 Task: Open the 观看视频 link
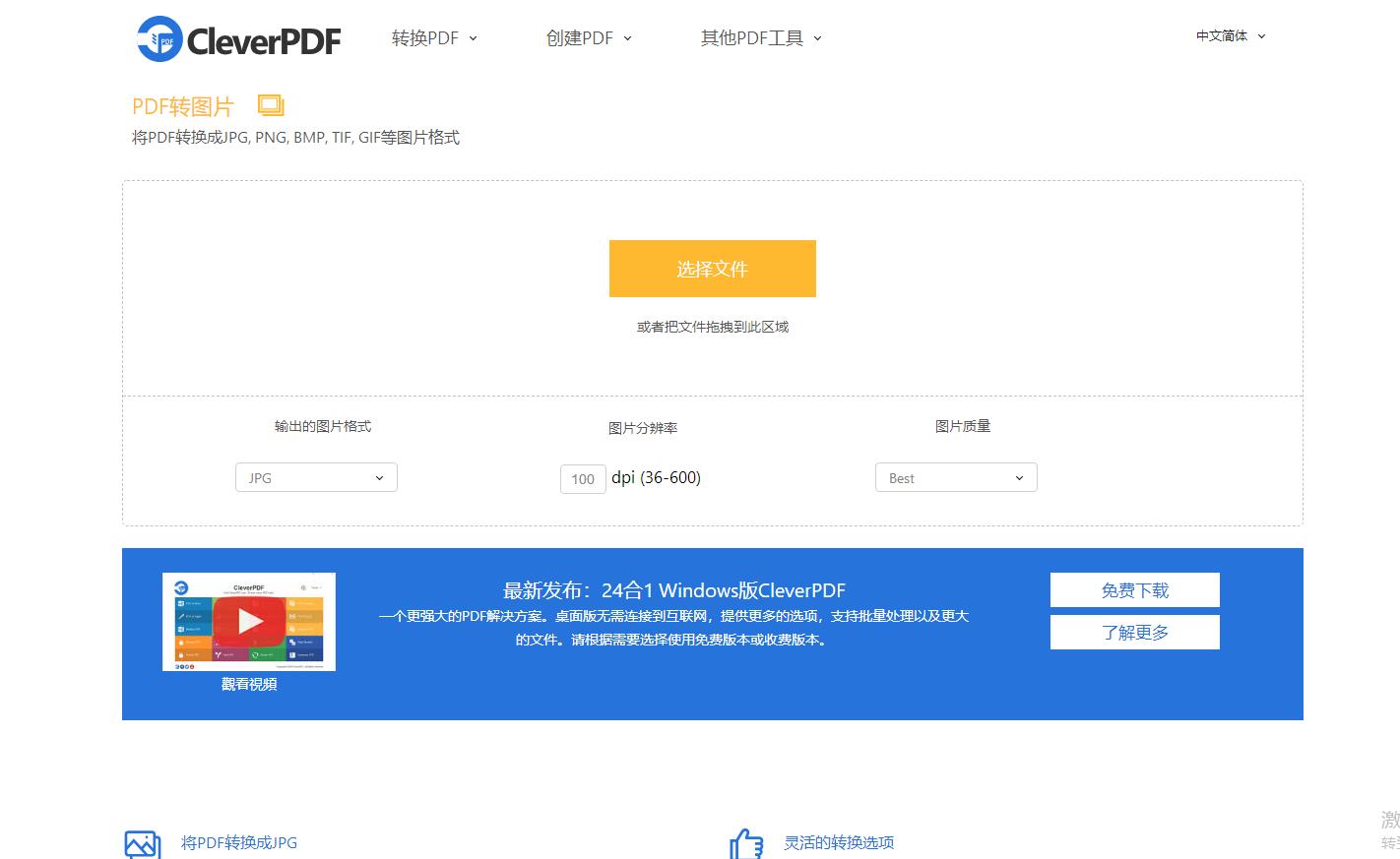coord(249,684)
